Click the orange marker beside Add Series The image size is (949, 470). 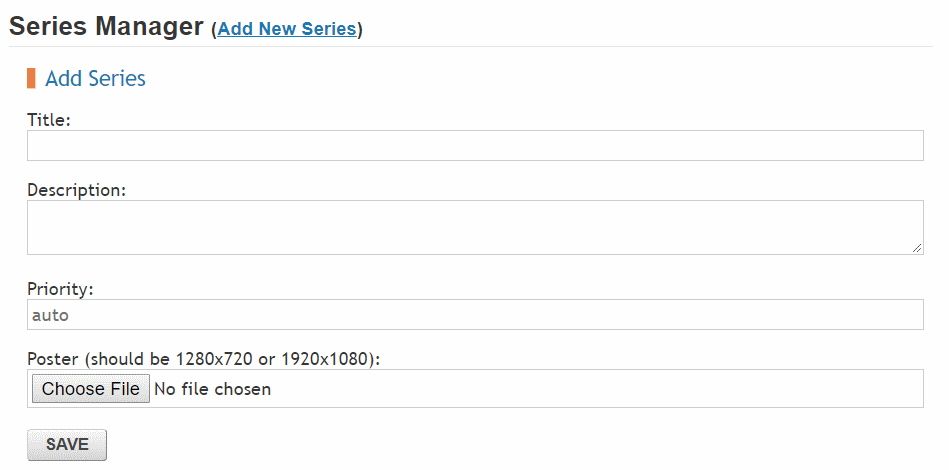[31, 78]
